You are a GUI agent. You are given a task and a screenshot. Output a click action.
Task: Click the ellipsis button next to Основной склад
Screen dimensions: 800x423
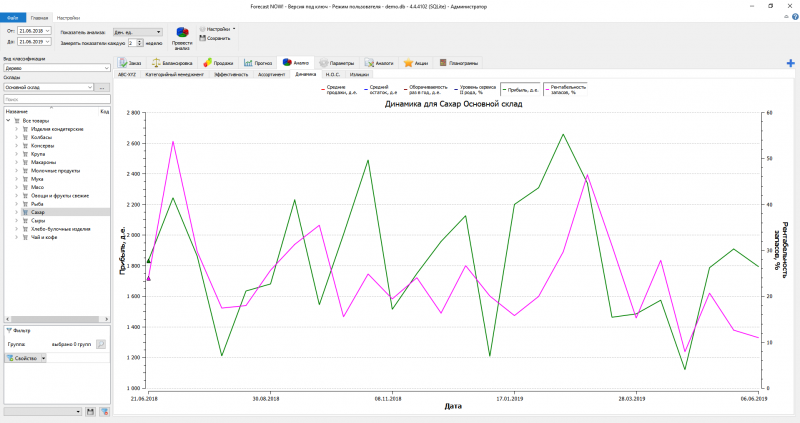(x=101, y=88)
